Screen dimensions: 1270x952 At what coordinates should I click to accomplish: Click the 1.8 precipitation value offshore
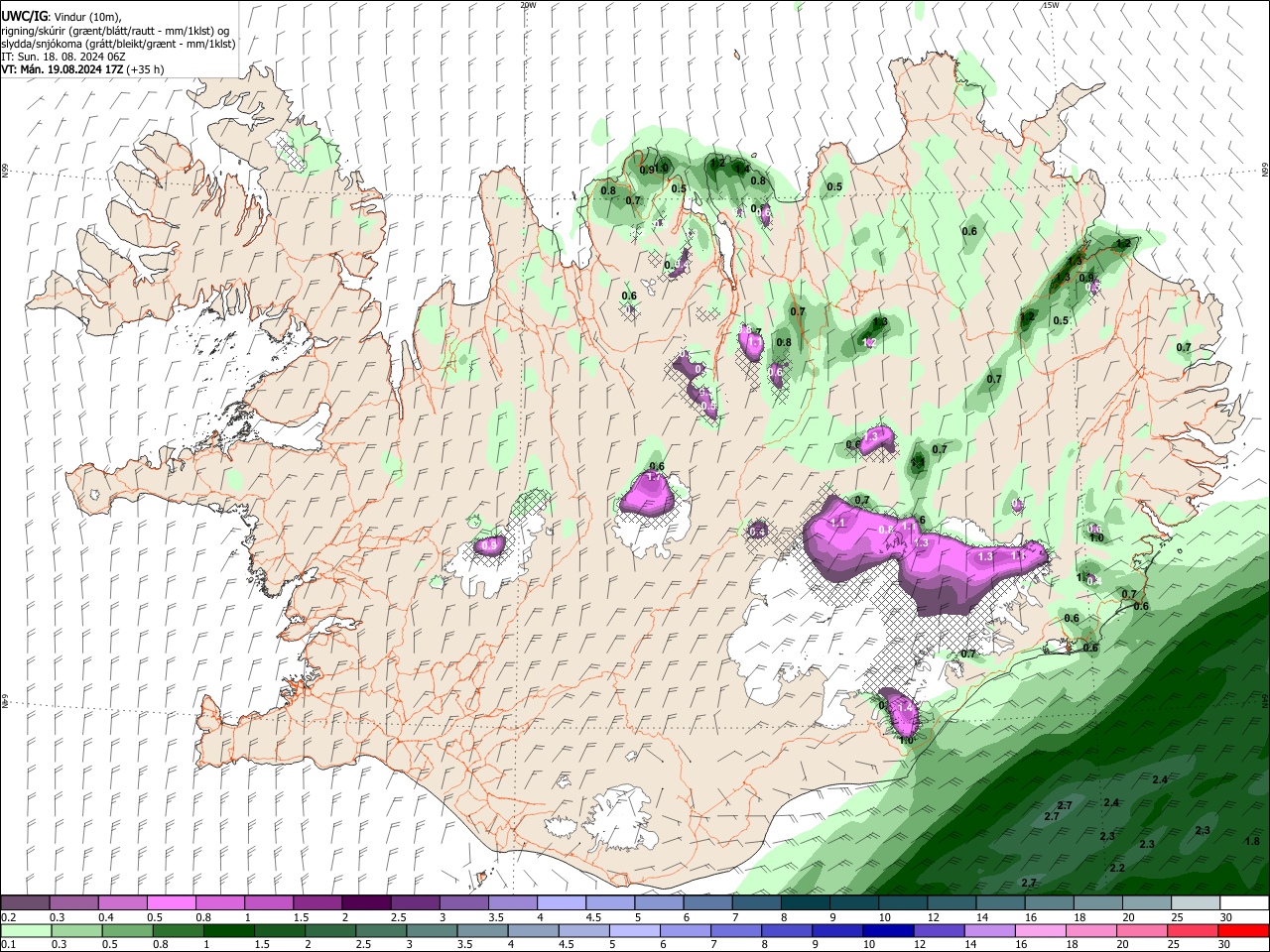coord(1252,841)
